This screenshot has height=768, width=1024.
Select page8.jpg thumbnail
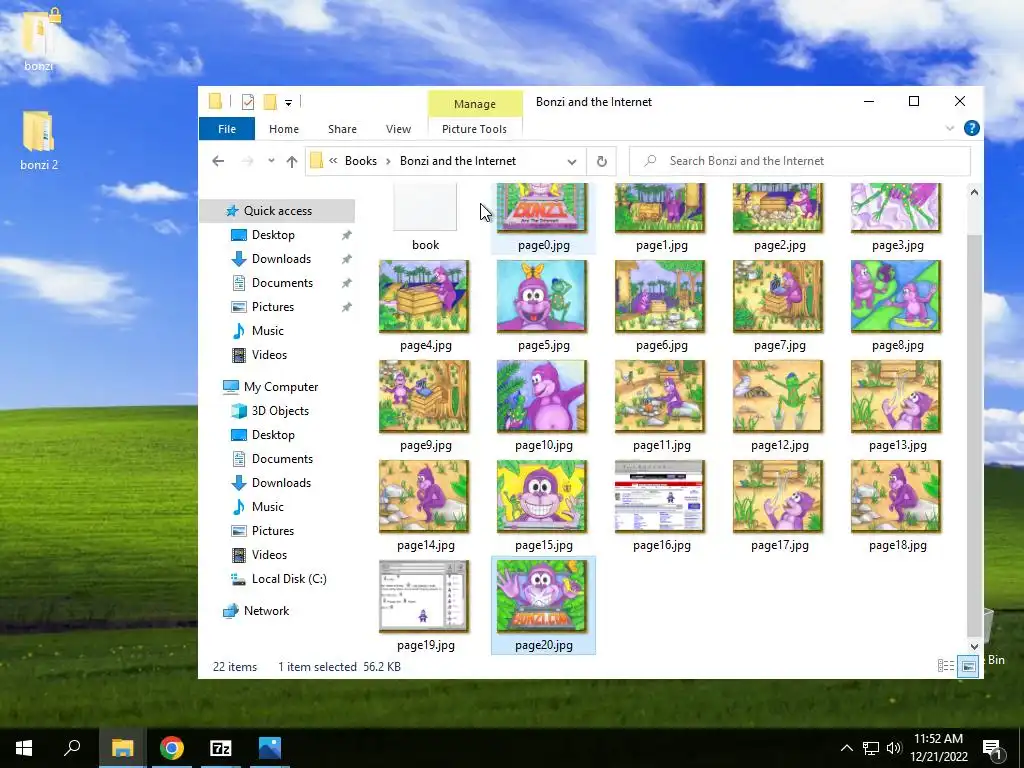(896, 296)
